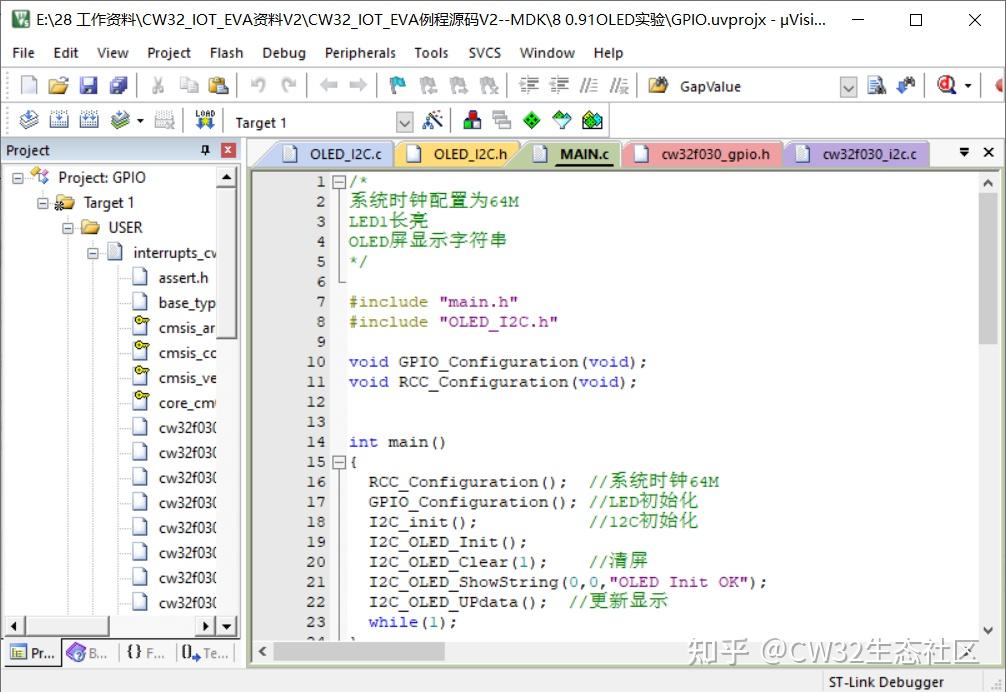
Task: Cut selection with scissors icon
Action: coord(158,85)
